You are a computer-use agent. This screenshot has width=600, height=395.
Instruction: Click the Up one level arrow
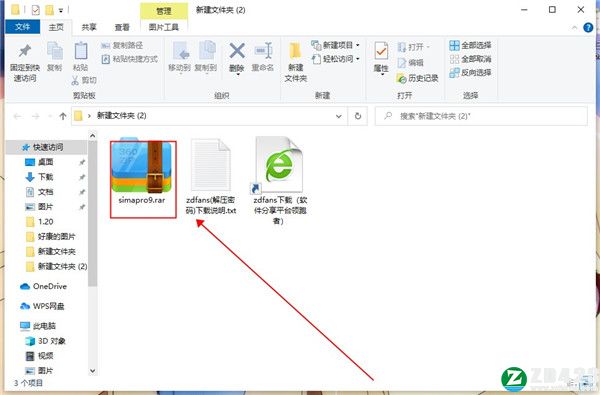(x=63, y=116)
